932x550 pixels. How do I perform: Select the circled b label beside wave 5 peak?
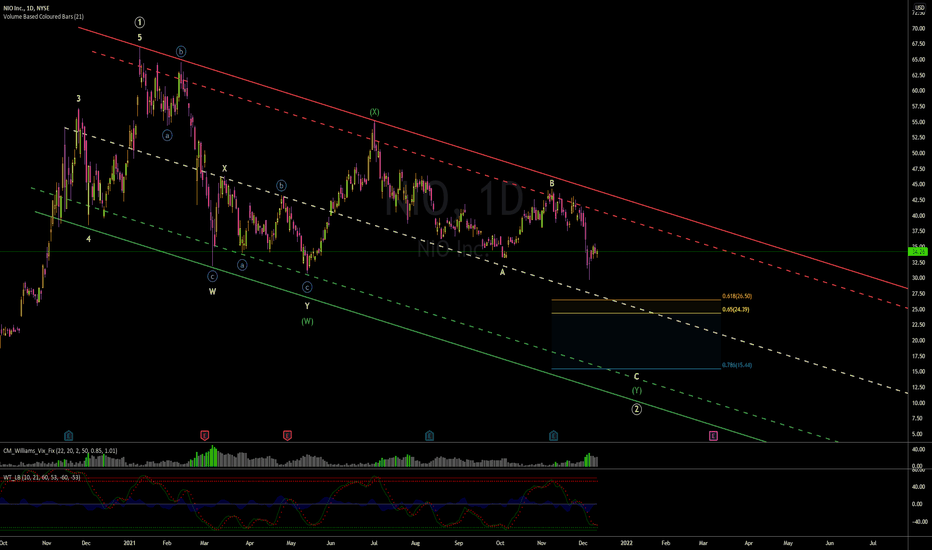181,52
